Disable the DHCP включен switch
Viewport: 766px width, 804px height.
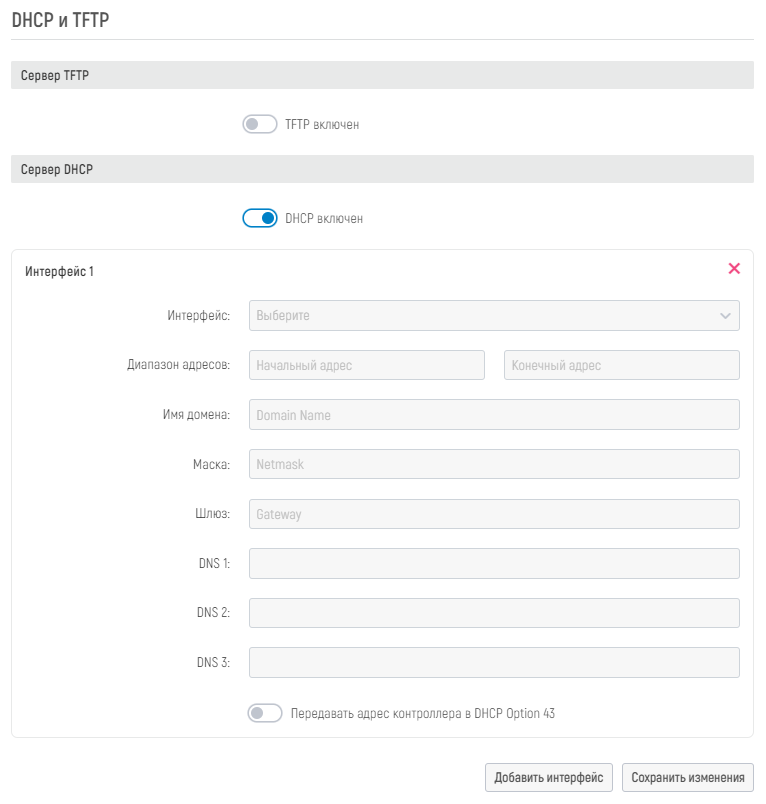tap(259, 218)
